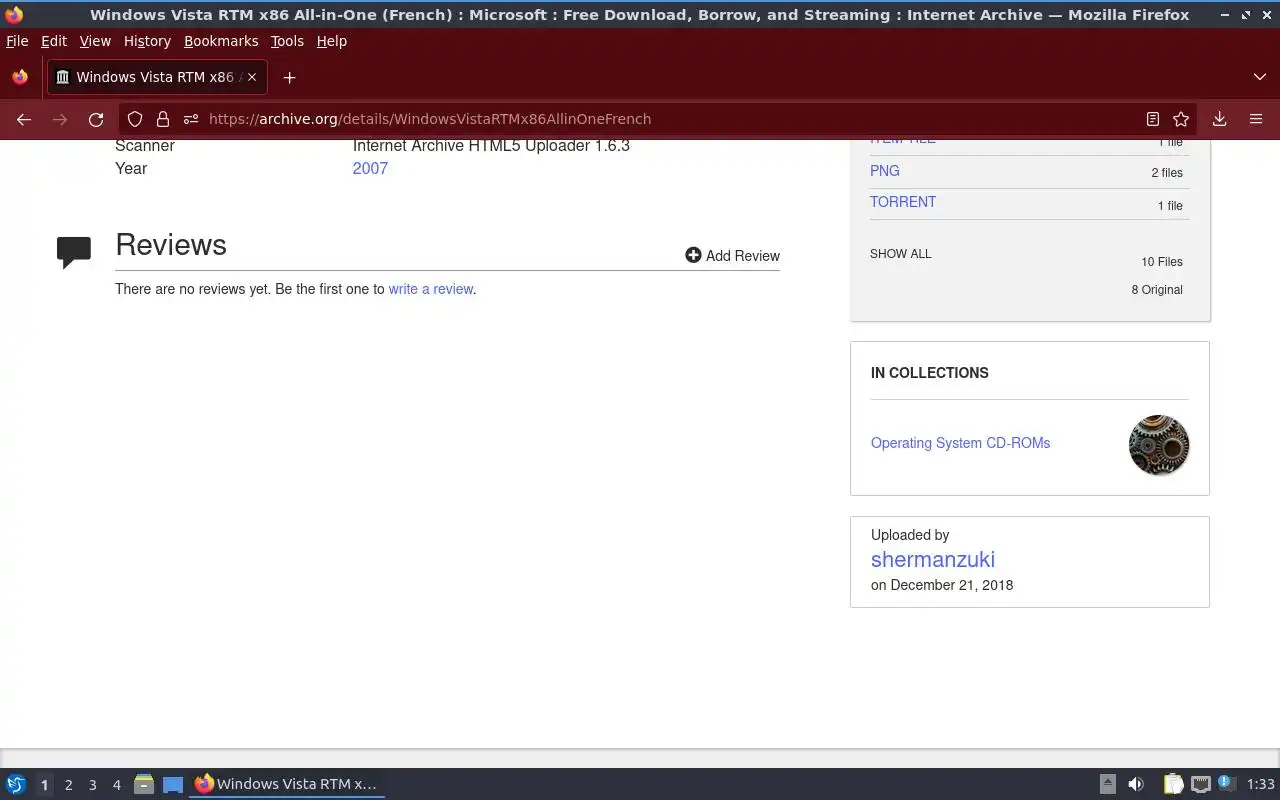Screen dimensions: 1280x800
Task: Click the '1 file' count beside TORRENT
Action: click(x=1170, y=206)
